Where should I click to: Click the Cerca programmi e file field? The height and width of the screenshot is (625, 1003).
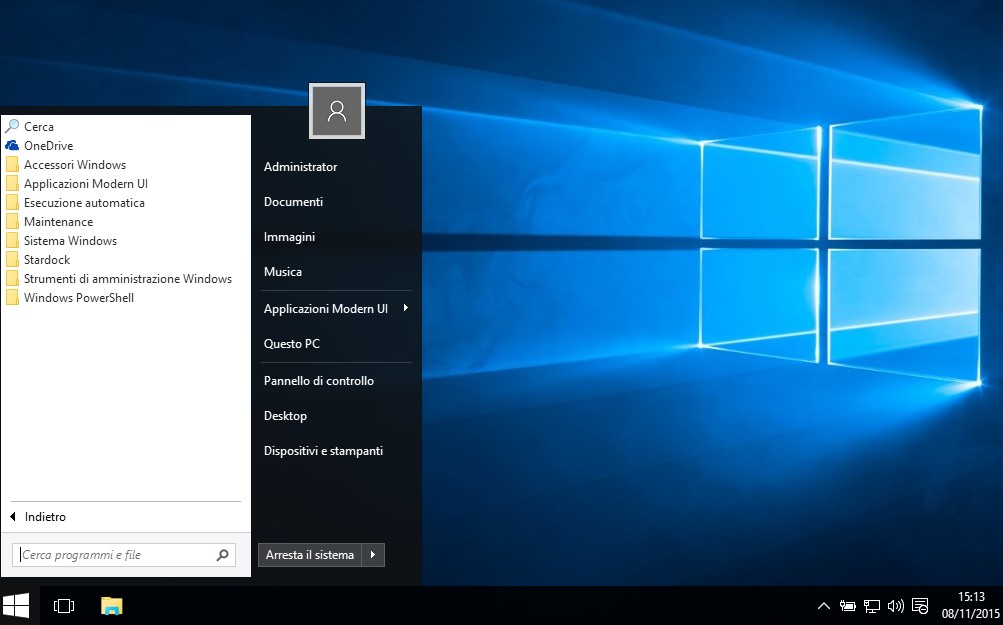point(123,555)
